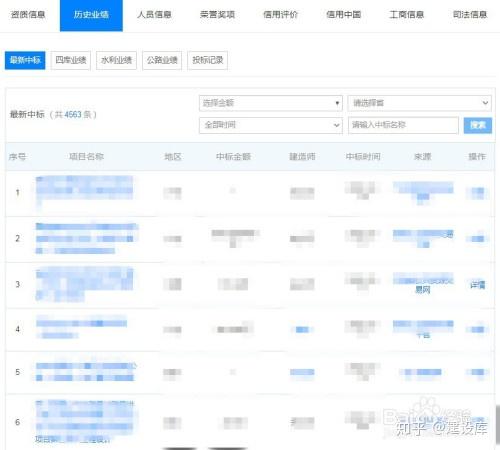Show the 四库业绩 records

coord(71,60)
